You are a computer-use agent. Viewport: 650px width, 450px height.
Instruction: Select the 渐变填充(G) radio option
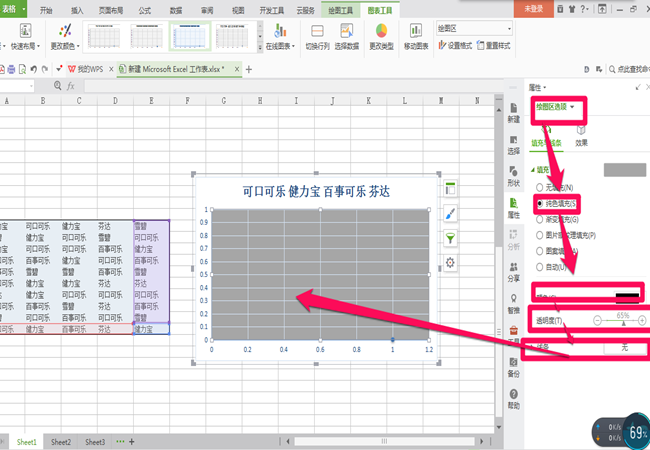click(x=539, y=219)
